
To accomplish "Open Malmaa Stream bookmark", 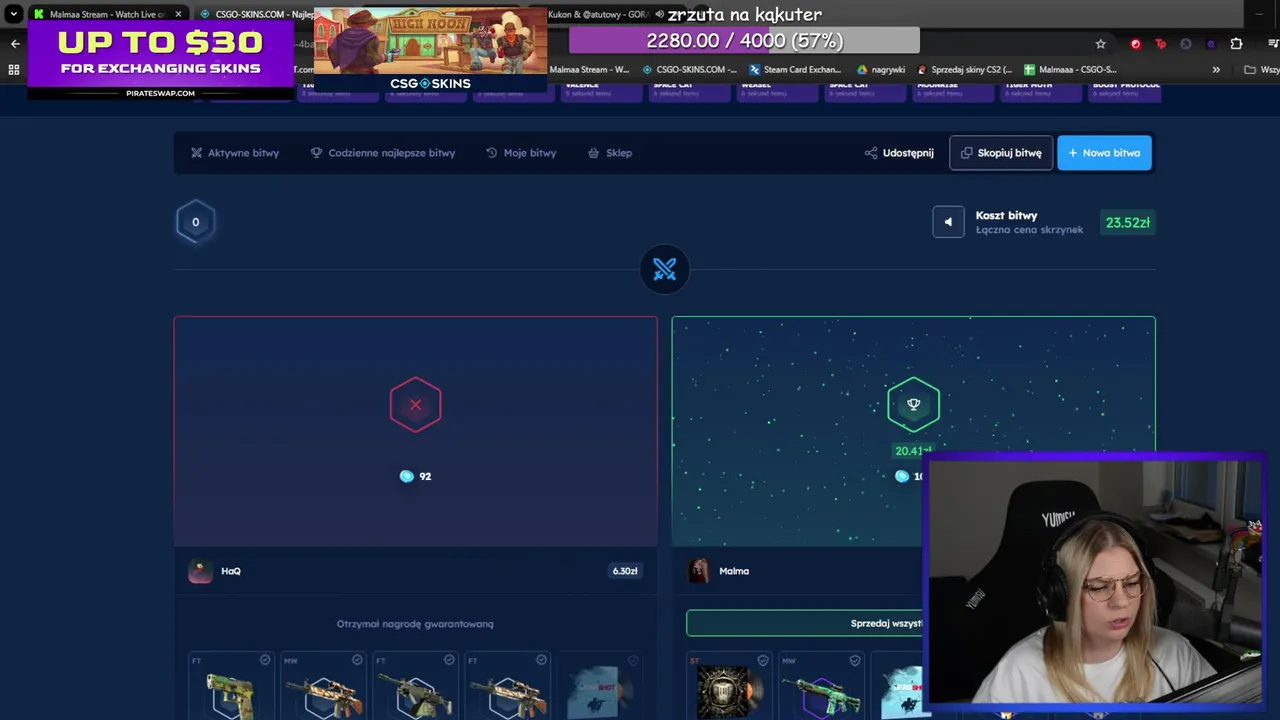I will click(589, 70).
